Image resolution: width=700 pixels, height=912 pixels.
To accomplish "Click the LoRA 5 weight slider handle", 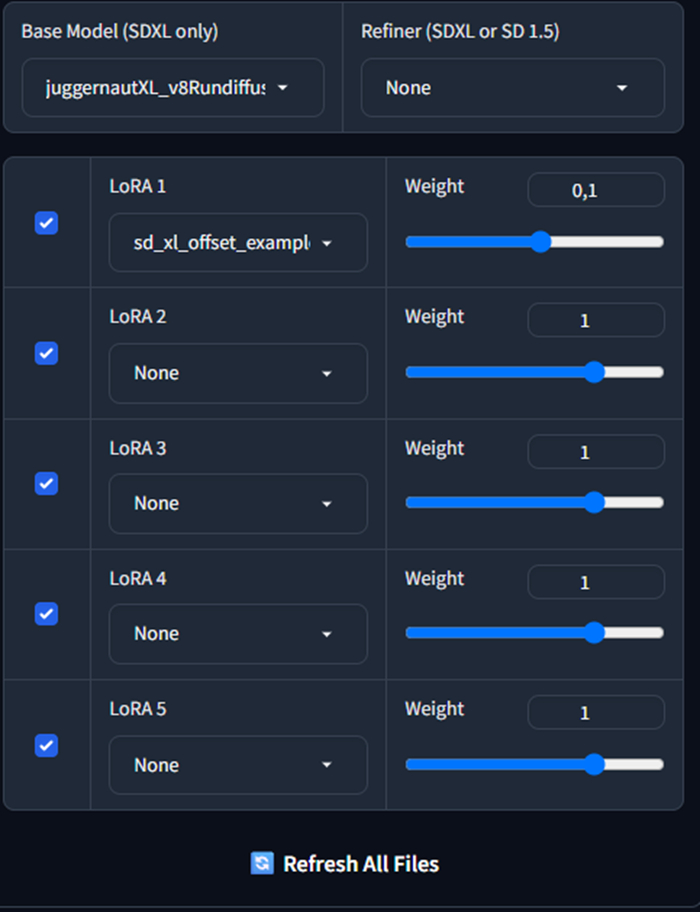I will [594, 764].
